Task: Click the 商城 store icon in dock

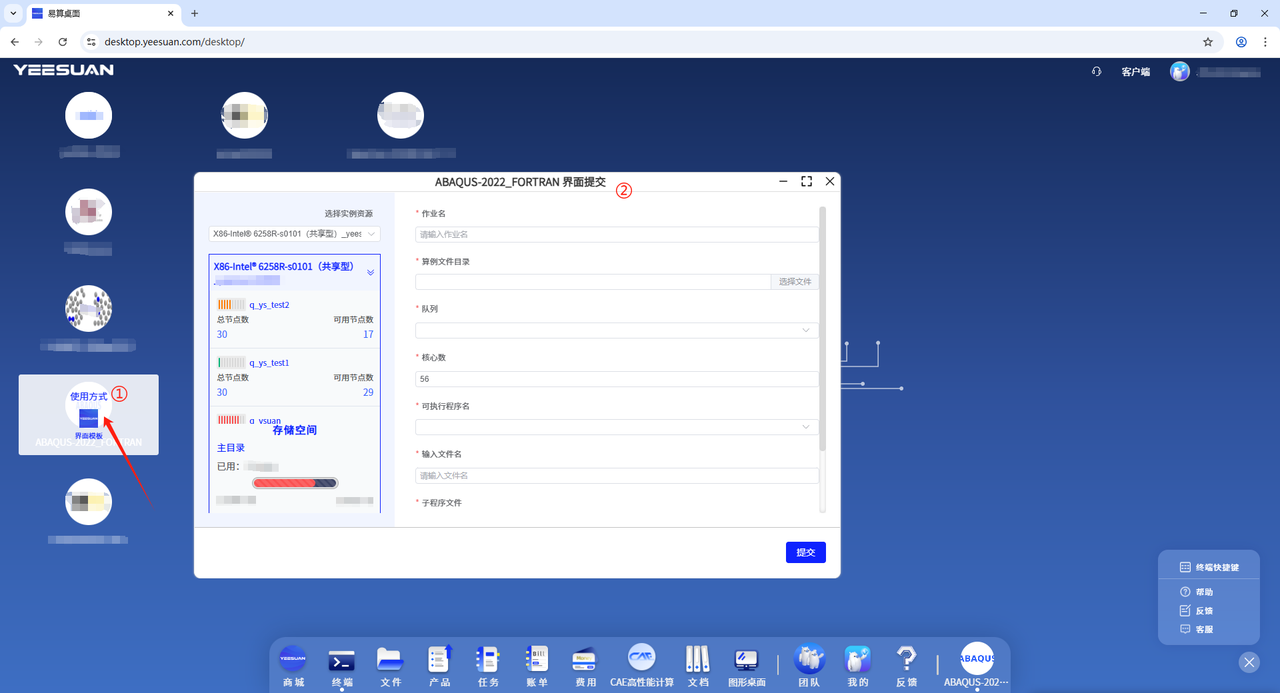Action: [293, 660]
